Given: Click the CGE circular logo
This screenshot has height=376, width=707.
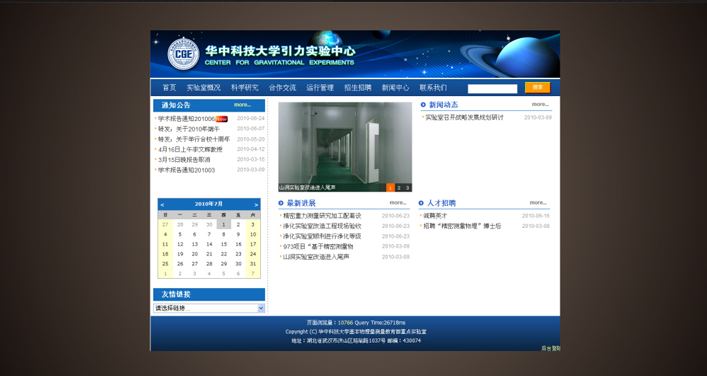Looking at the screenshot, I should click(x=183, y=54).
